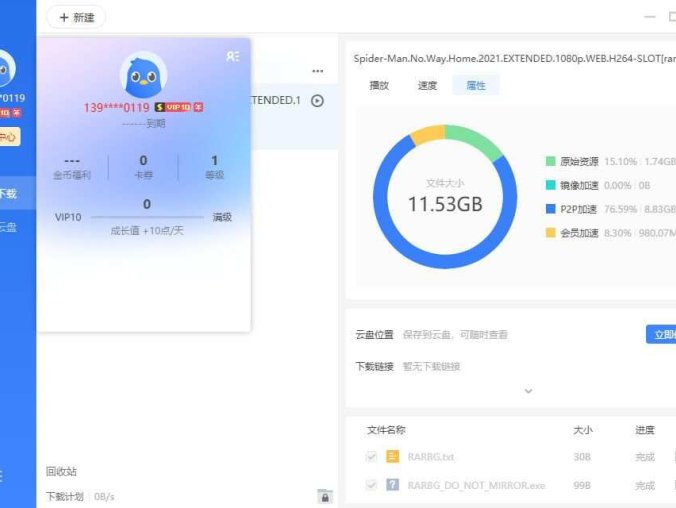Switch to the 属性 tab
Screen dimensions: 676x508
click(x=476, y=85)
